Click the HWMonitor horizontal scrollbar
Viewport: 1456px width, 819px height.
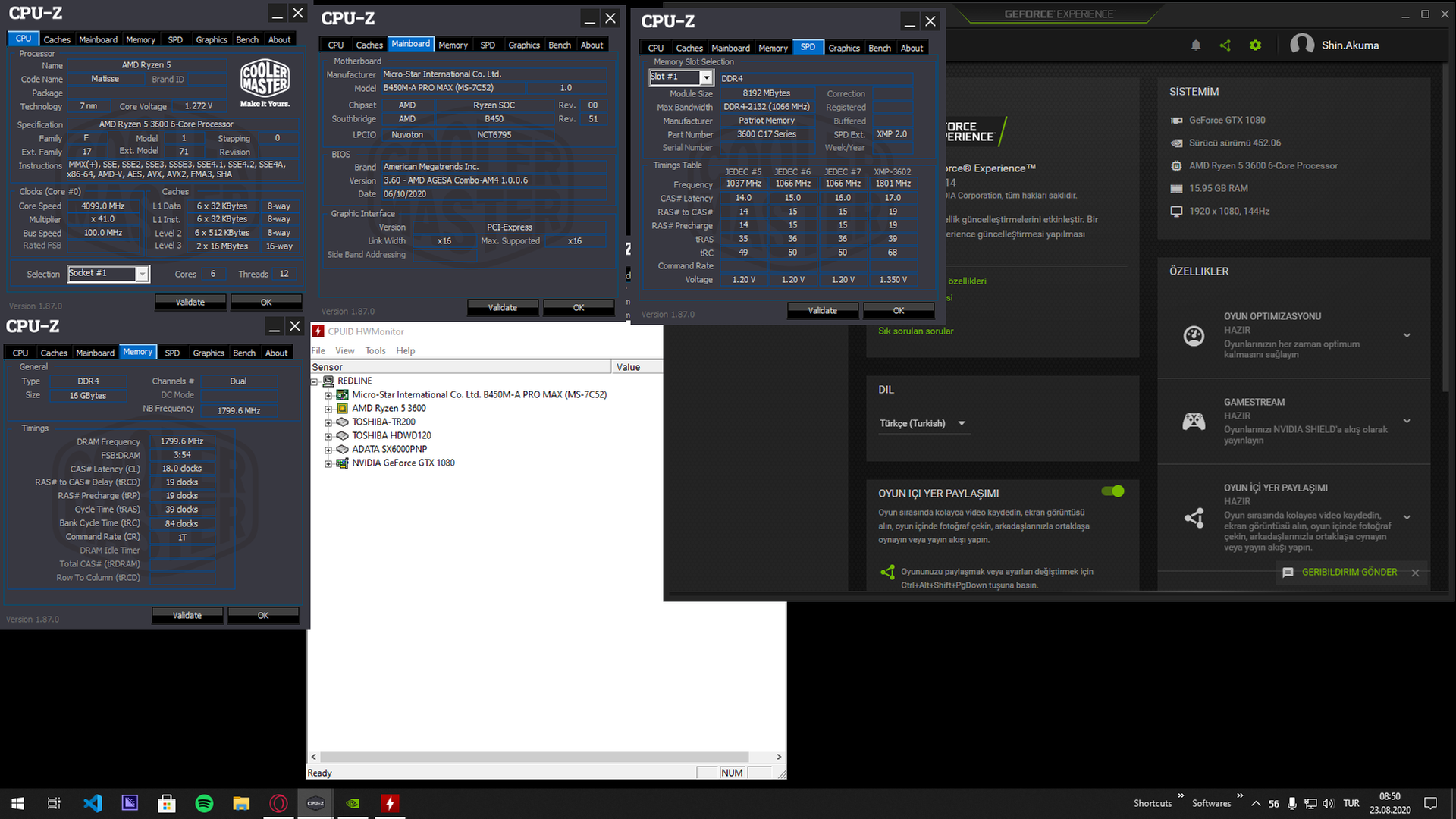coord(535,757)
